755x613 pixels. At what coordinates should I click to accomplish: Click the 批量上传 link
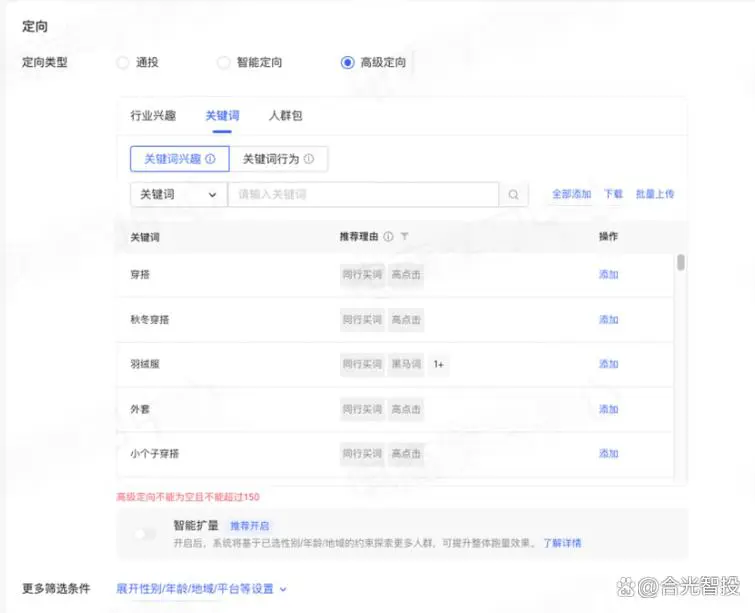coord(655,194)
